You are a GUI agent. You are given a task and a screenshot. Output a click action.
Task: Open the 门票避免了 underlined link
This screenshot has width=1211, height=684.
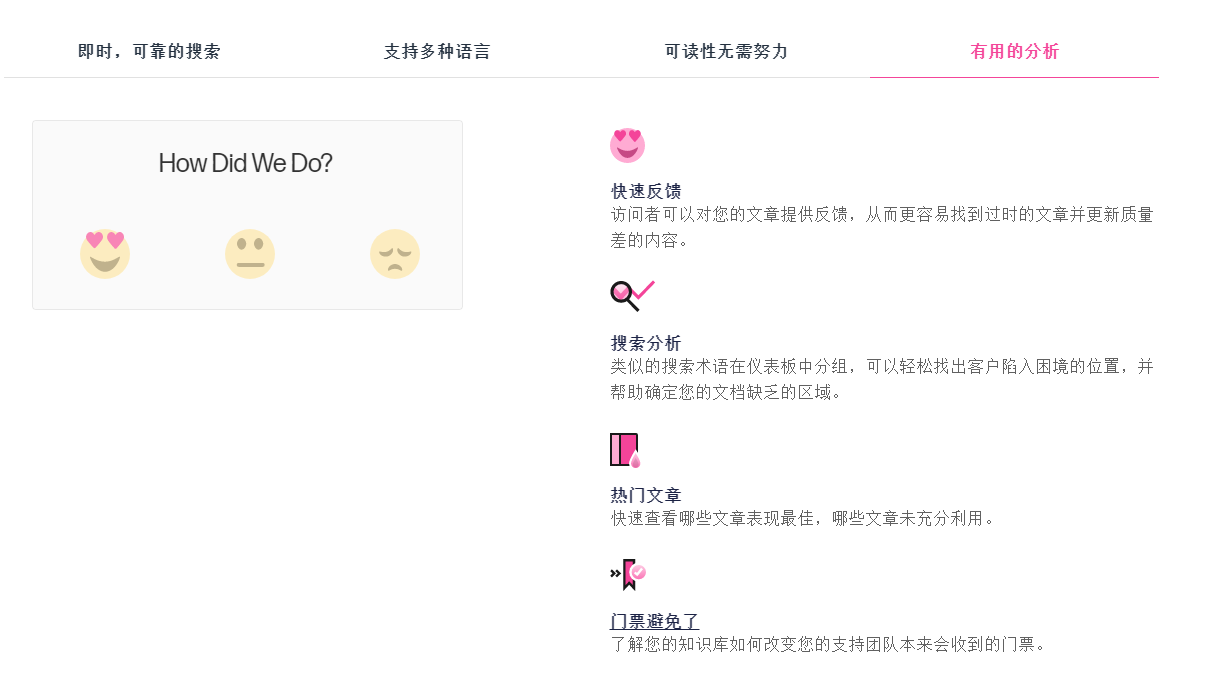point(655,622)
